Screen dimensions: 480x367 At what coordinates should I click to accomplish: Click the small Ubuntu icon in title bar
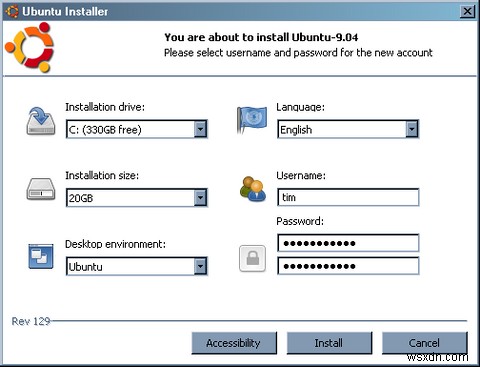coord(12,11)
